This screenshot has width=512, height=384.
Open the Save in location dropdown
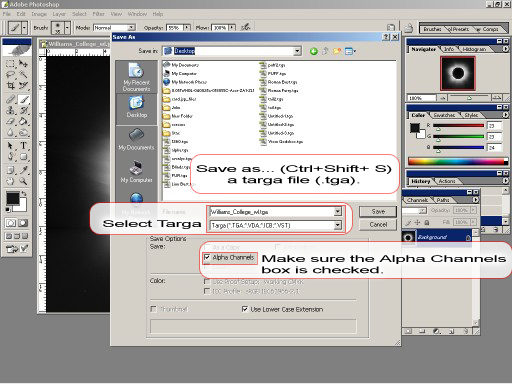click(x=297, y=51)
